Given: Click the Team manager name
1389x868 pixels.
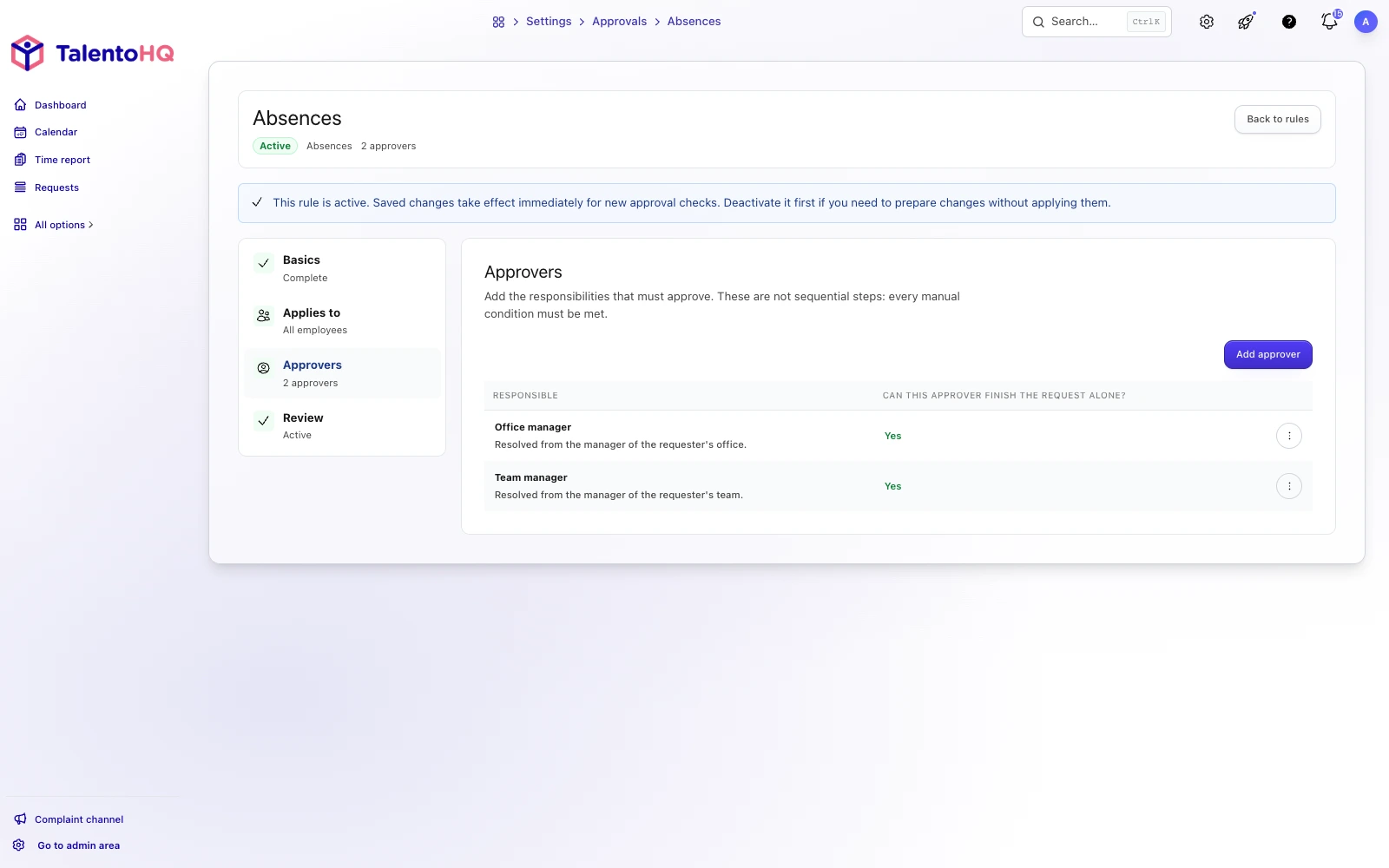Looking at the screenshot, I should click(531, 477).
